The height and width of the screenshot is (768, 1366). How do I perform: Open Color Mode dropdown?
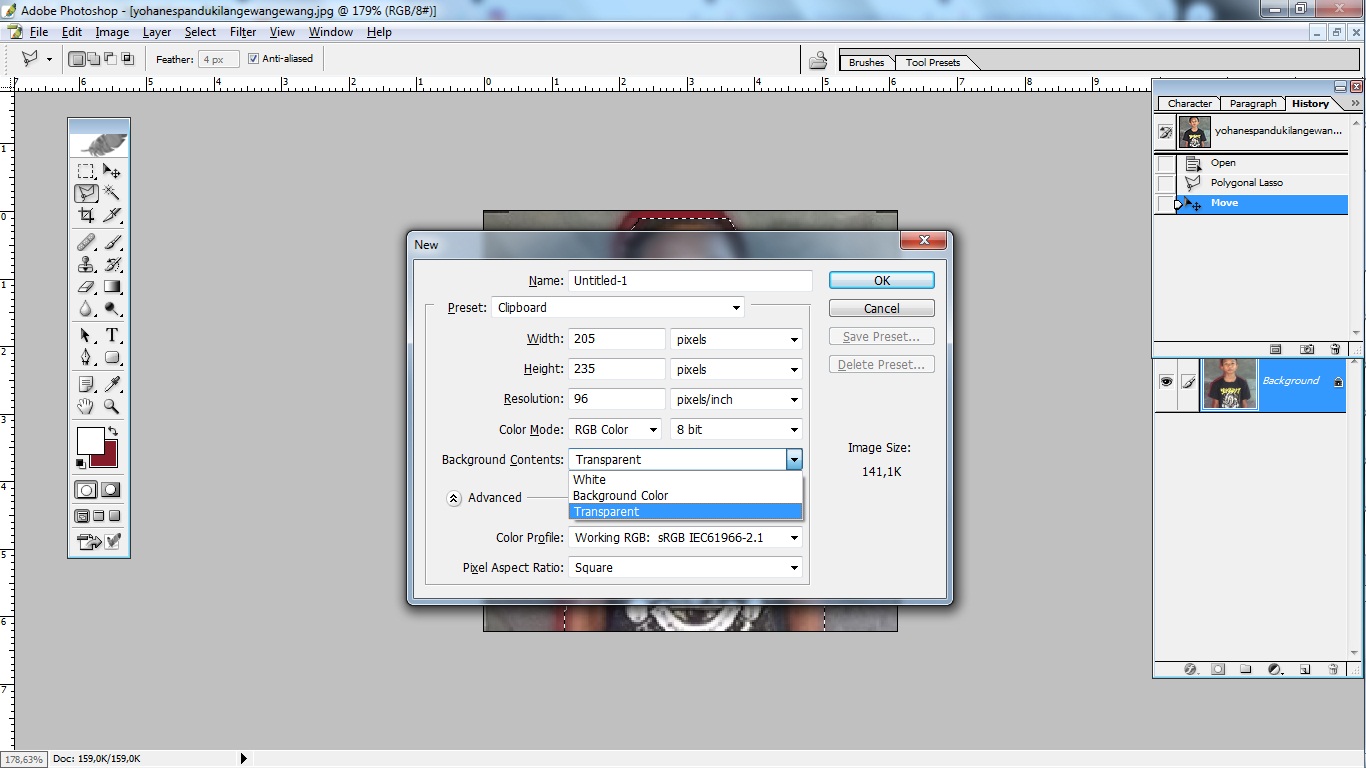pyautogui.click(x=615, y=430)
